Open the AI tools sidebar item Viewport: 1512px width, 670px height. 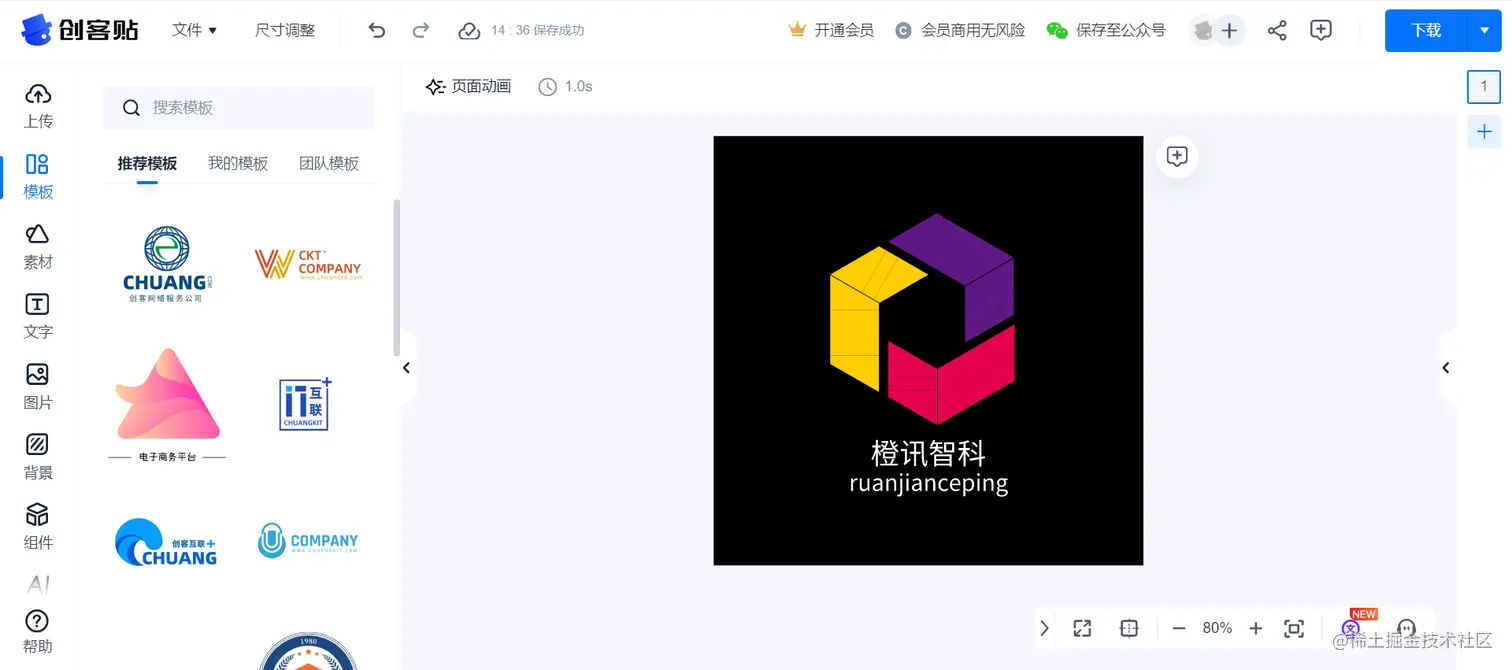38,584
